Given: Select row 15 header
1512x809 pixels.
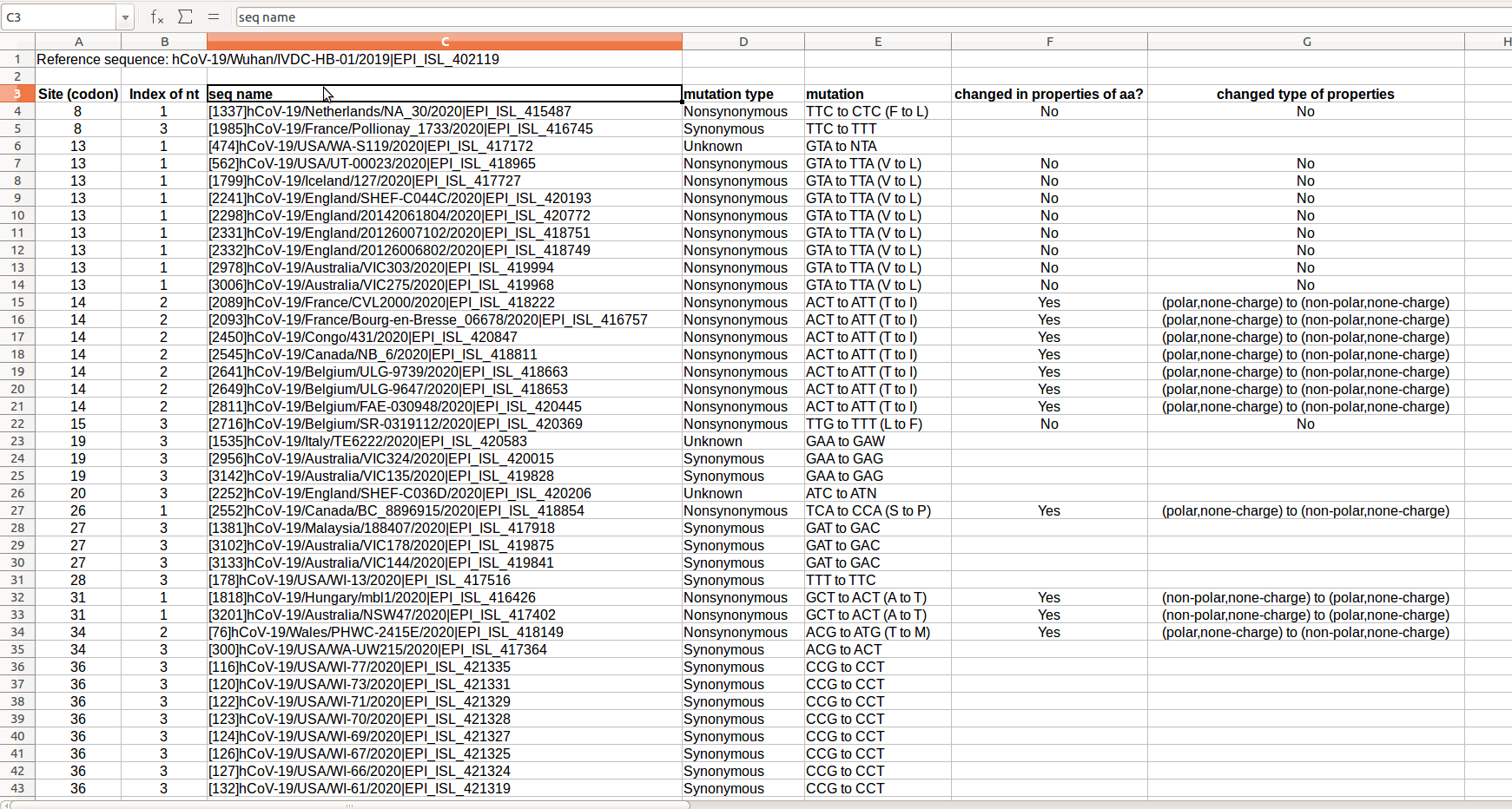Looking at the screenshot, I should (17, 302).
